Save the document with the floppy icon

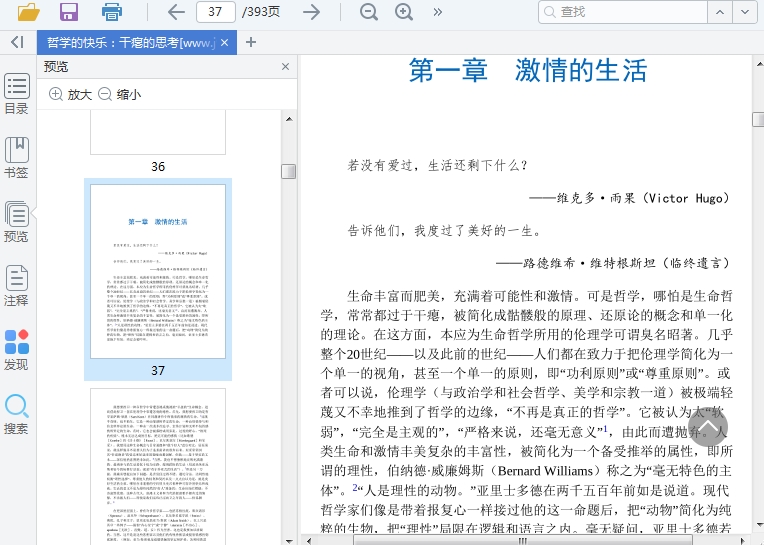point(69,12)
